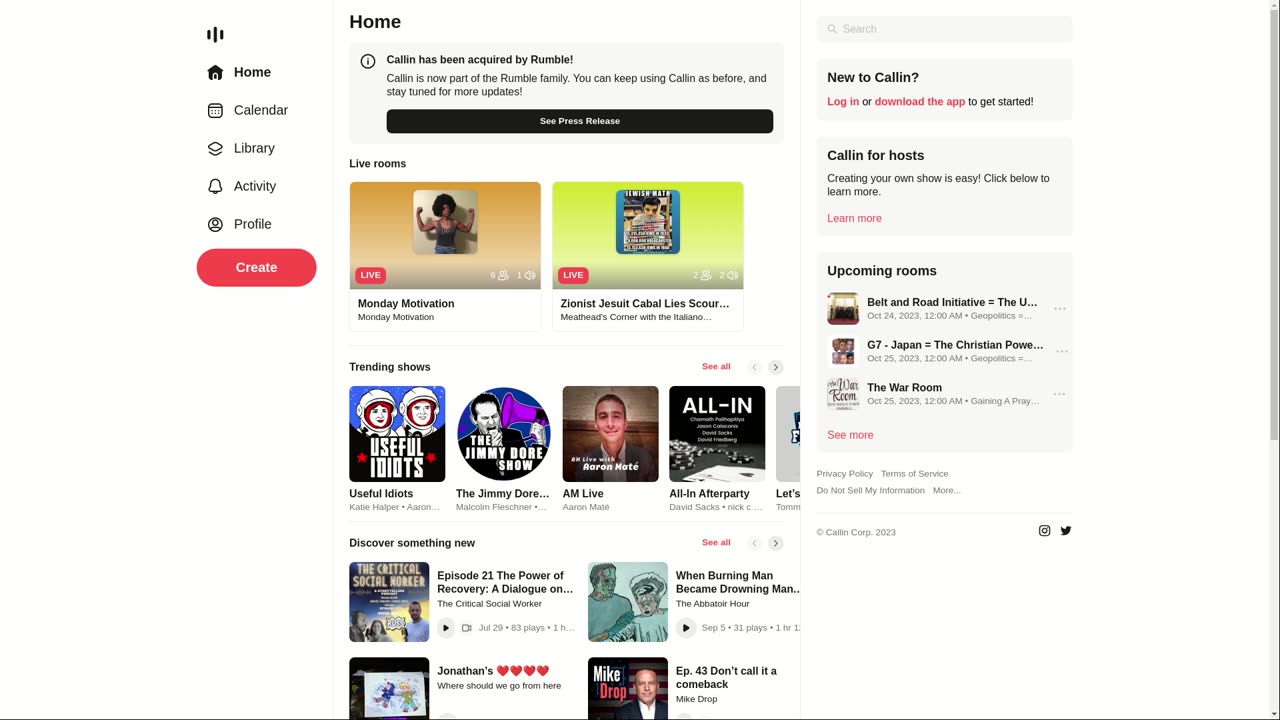The image size is (1280, 720).
Task: Open Belt and Road Initiative room thumbnail
Action: pos(843,309)
